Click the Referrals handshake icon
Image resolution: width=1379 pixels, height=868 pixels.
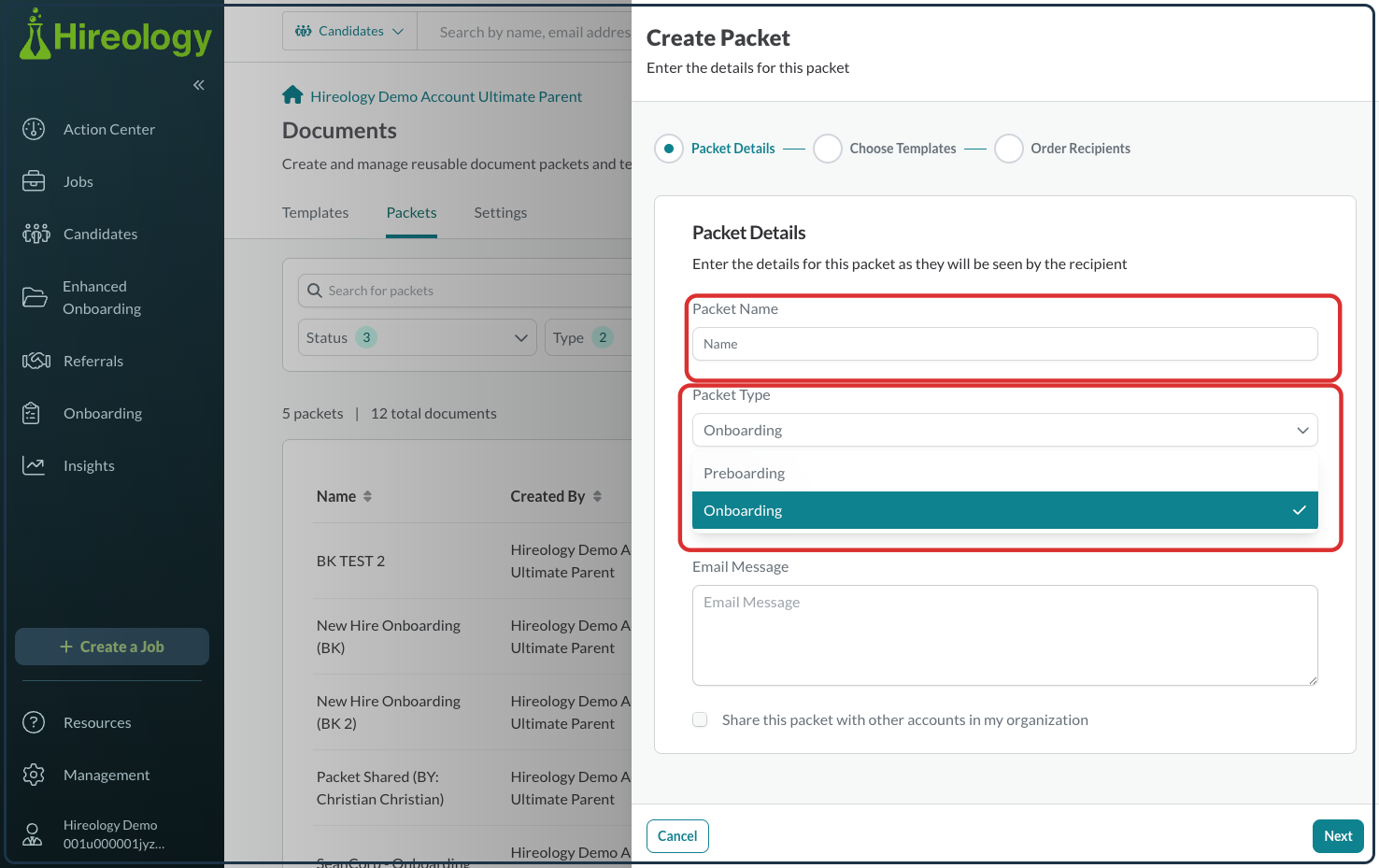coord(36,361)
